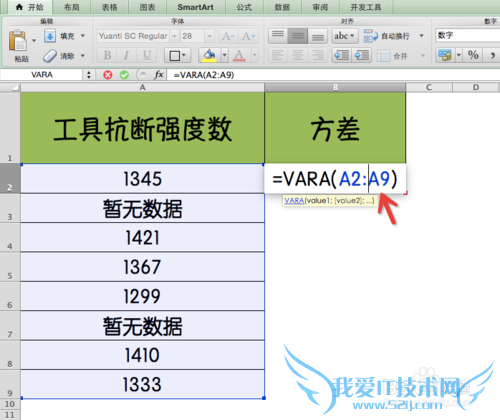
Task: Open the Fill dropdown arrow
Action: pos(83,36)
